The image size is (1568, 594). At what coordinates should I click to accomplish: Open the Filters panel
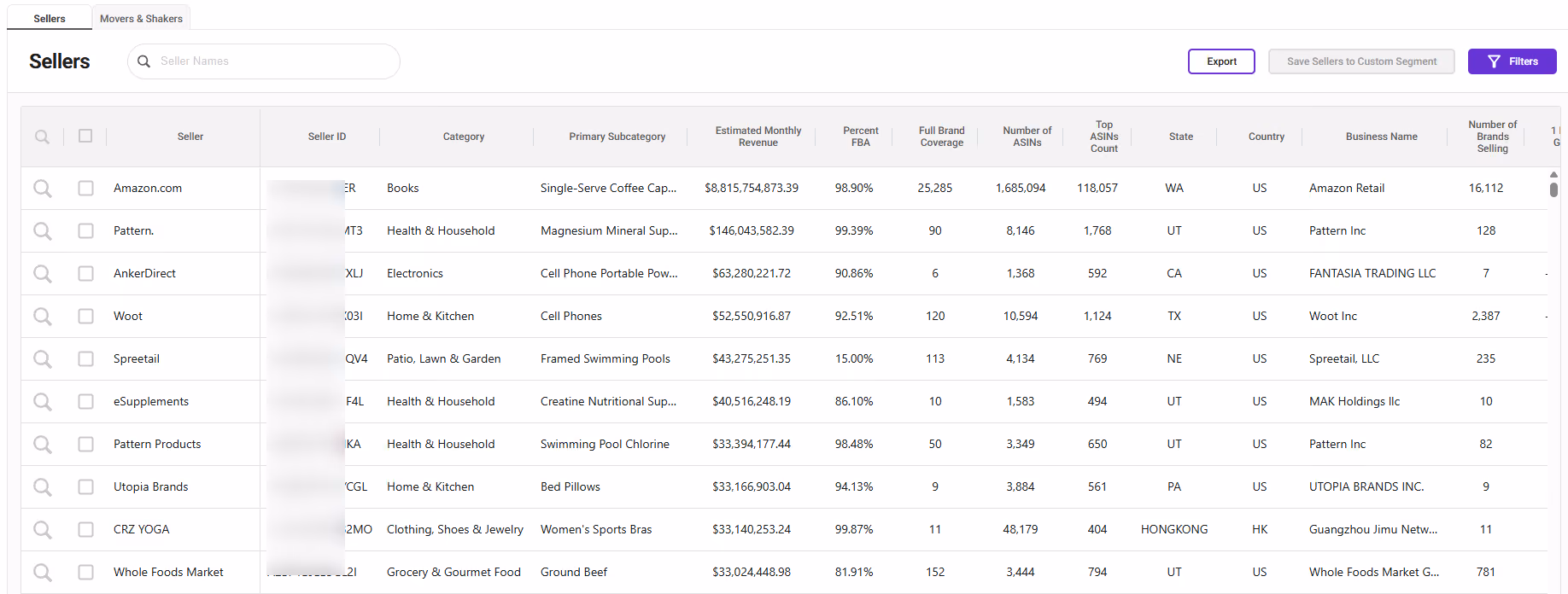(x=1512, y=61)
